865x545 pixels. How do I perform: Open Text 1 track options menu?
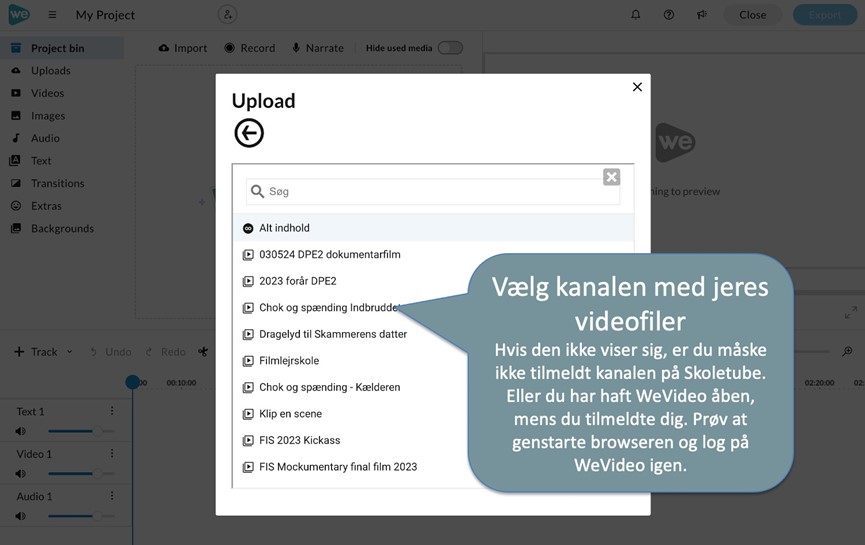(112, 410)
